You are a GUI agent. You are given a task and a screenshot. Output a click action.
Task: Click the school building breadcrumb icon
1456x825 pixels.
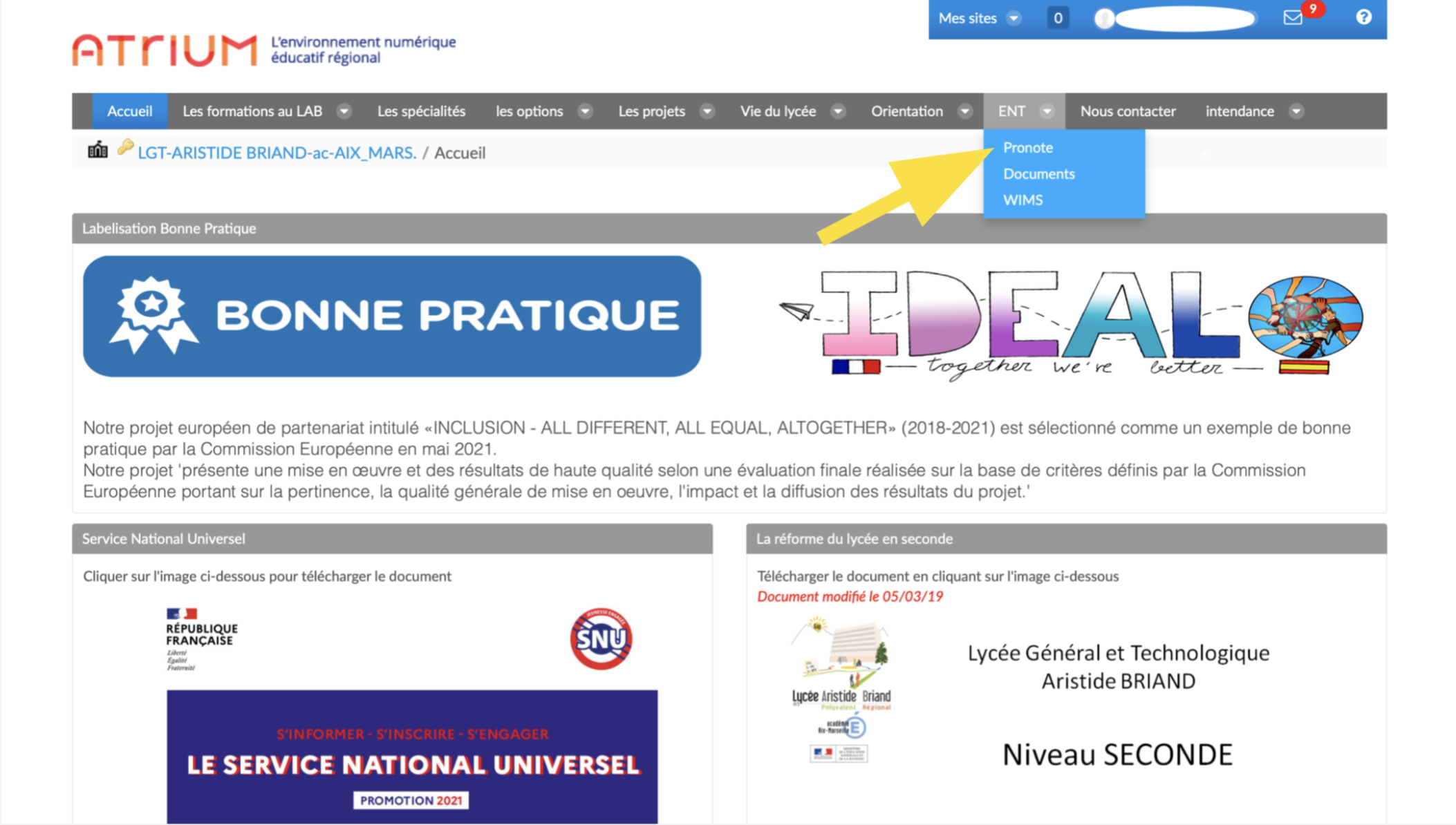point(97,149)
